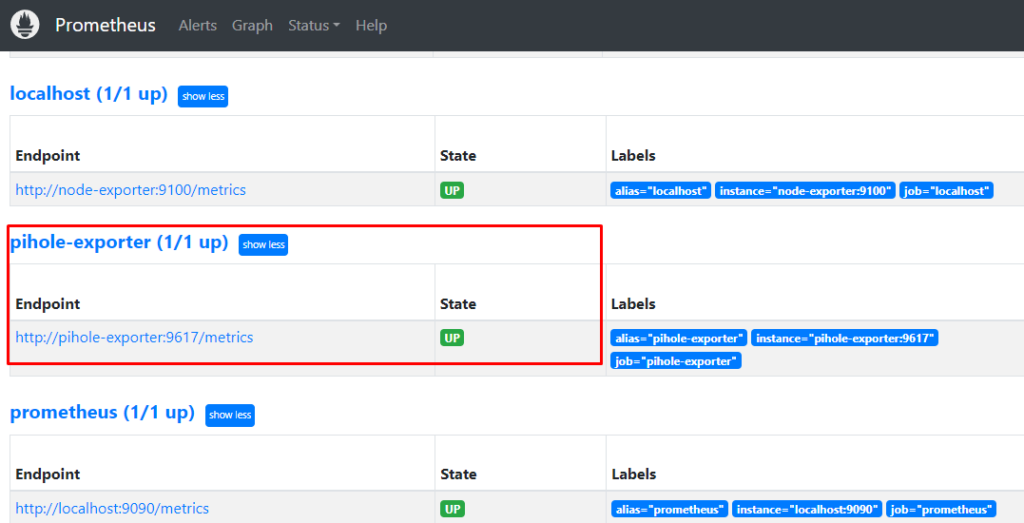1024x523 pixels.
Task: Click the localhost (1/1 up) heading
Action: [89, 94]
